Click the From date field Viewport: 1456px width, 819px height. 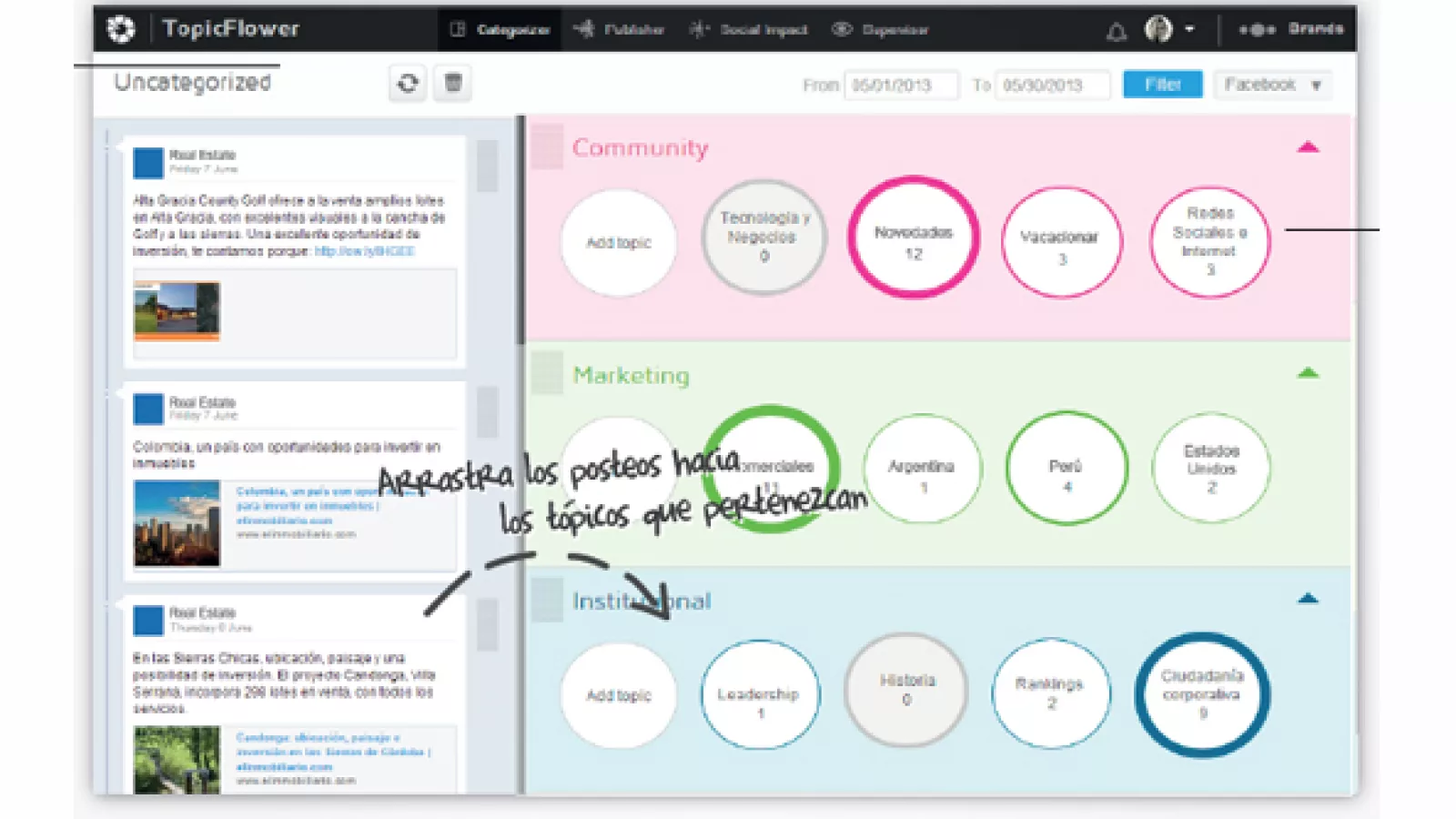[x=900, y=86]
